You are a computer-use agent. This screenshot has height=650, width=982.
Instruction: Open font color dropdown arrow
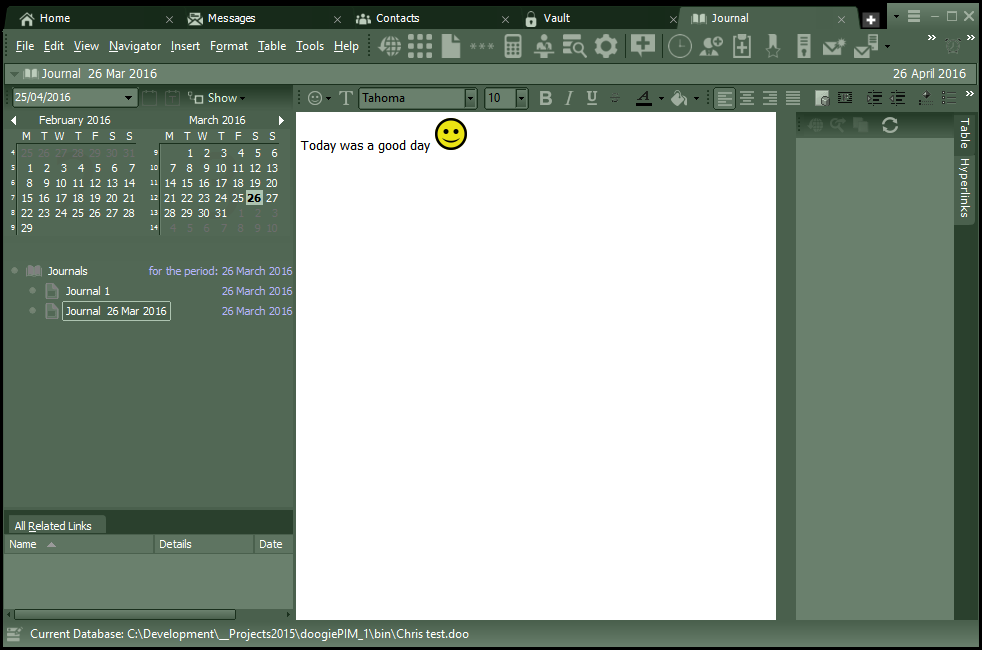click(x=661, y=98)
